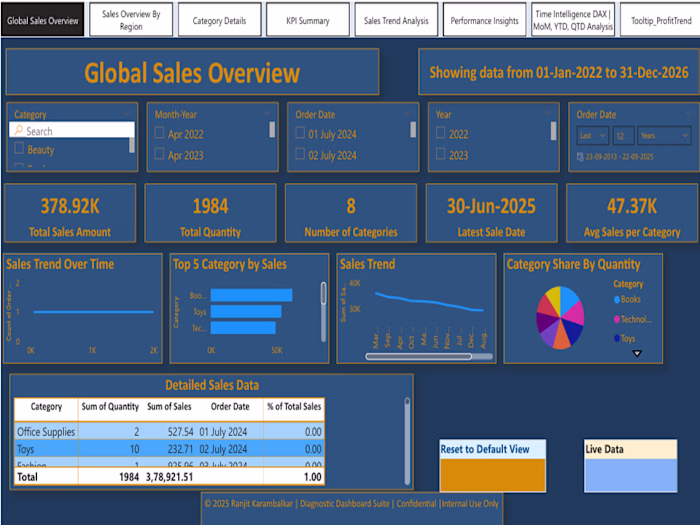Click the pie legend scroll-down arrow
Viewport: 700px width, 525px height.
tap(637, 354)
